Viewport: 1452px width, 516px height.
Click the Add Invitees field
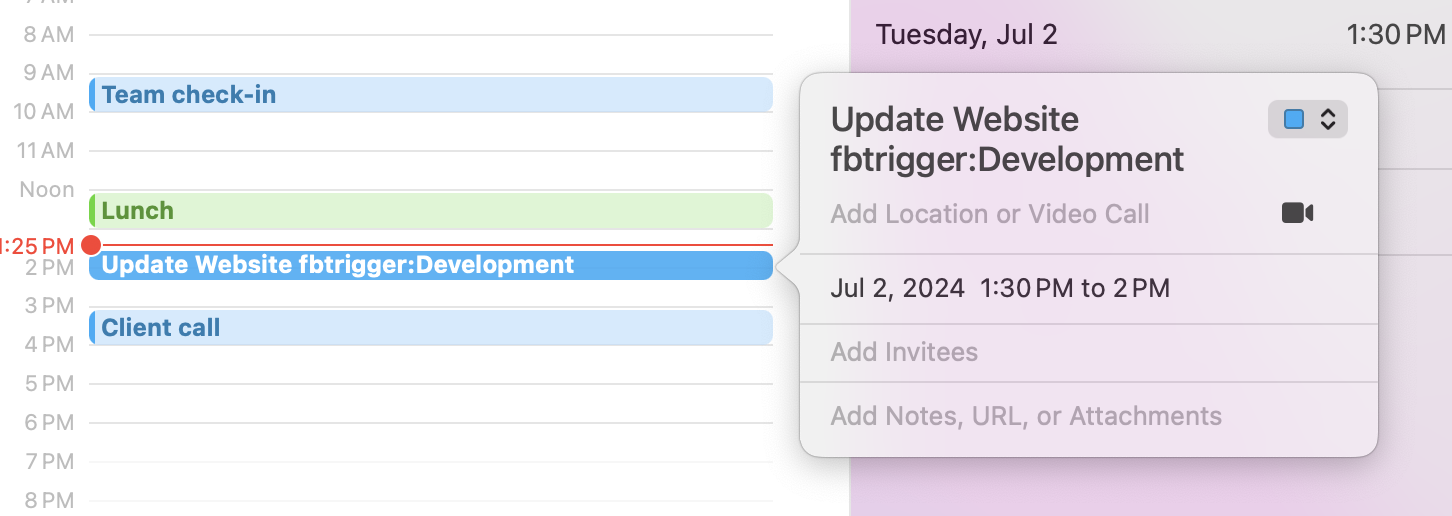pos(904,352)
